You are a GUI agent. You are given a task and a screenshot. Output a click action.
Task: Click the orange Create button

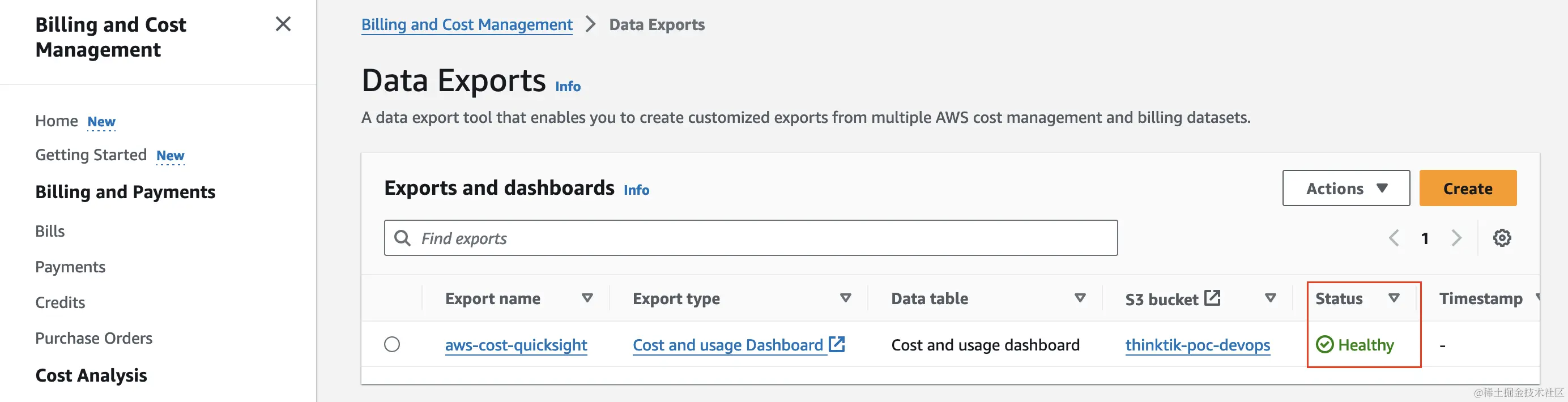click(1468, 189)
